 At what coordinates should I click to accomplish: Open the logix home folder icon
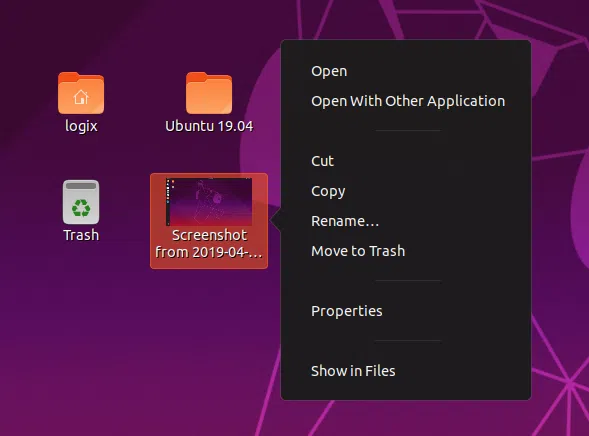(81, 93)
